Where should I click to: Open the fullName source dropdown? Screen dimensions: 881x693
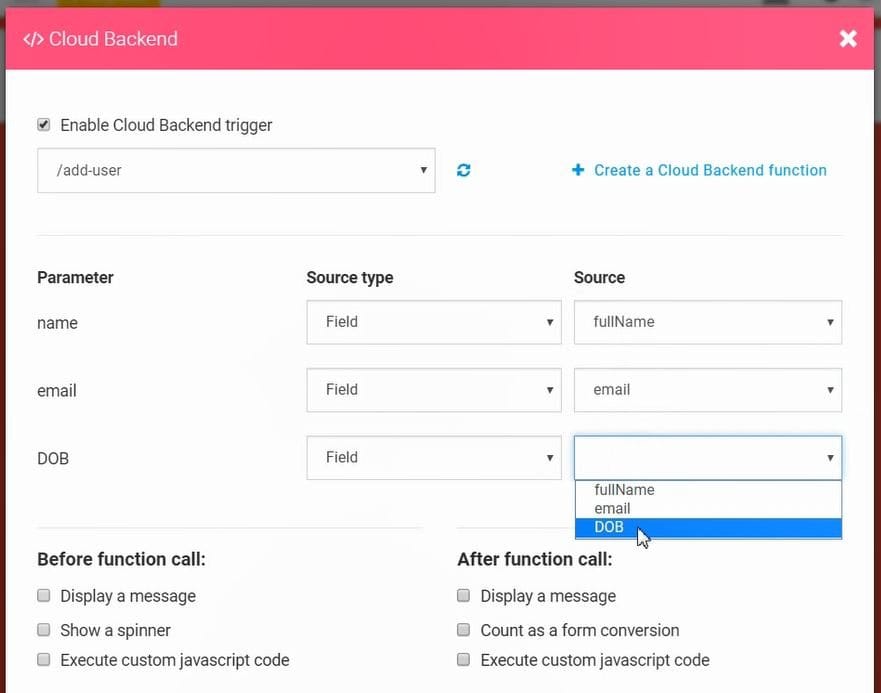tap(707, 322)
